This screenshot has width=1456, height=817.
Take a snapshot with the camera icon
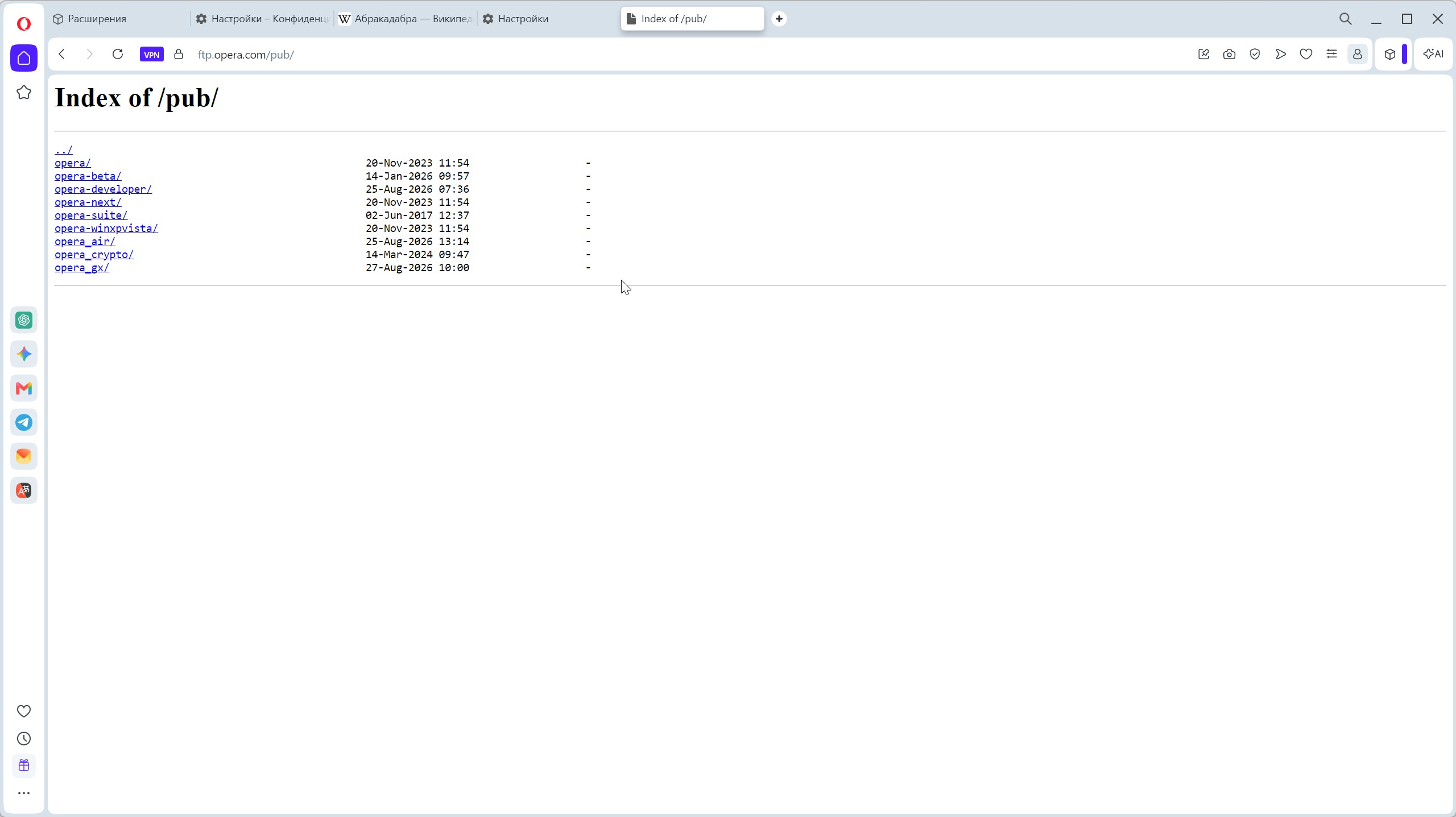point(1229,54)
